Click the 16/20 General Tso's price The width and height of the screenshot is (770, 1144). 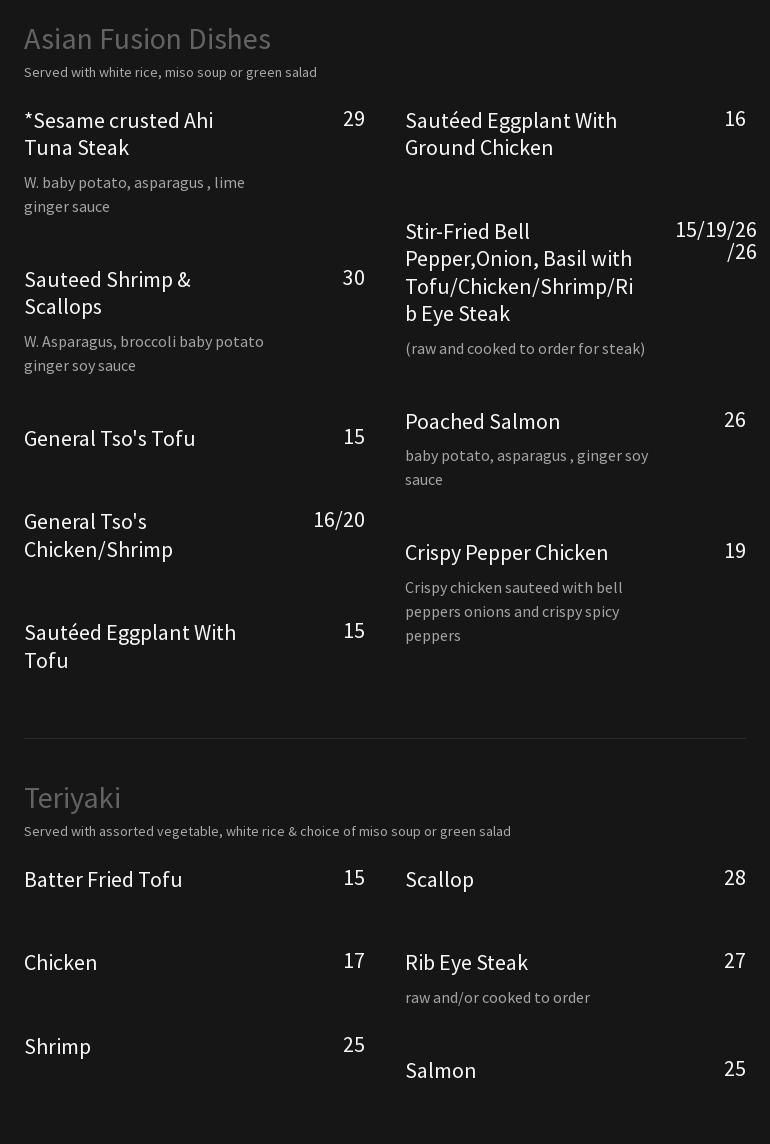pyautogui.click(x=339, y=520)
